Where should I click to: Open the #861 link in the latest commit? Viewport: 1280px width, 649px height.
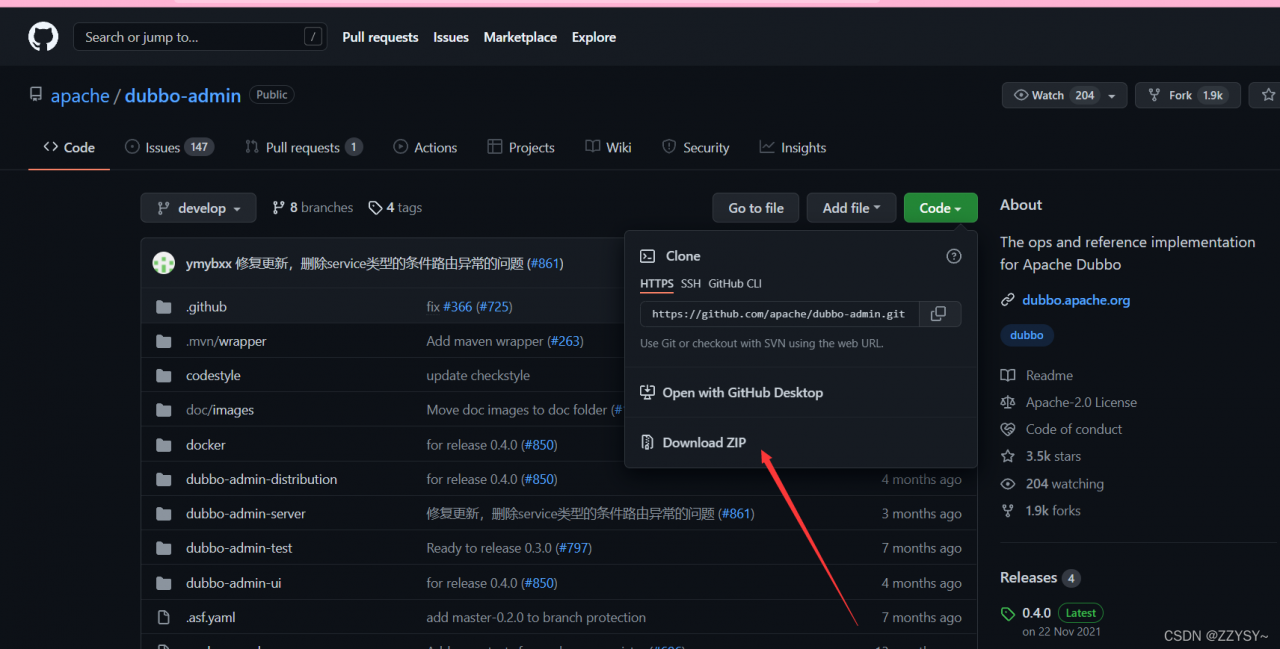coord(546,264)
